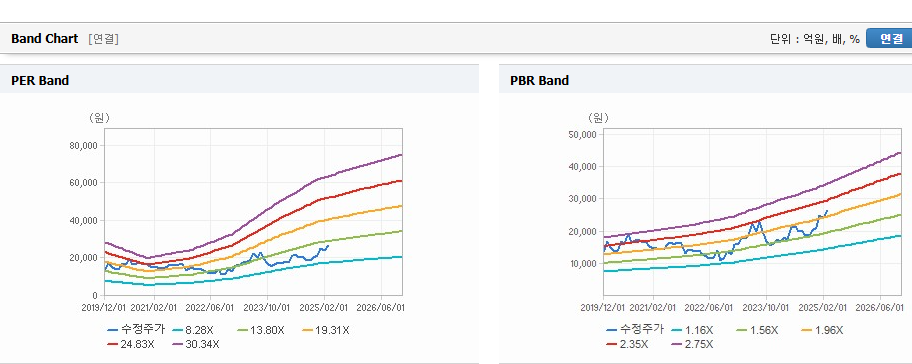Toggle 30.34X band in PER legend
The height and width of the screenshot is (364, 912).
195,344
